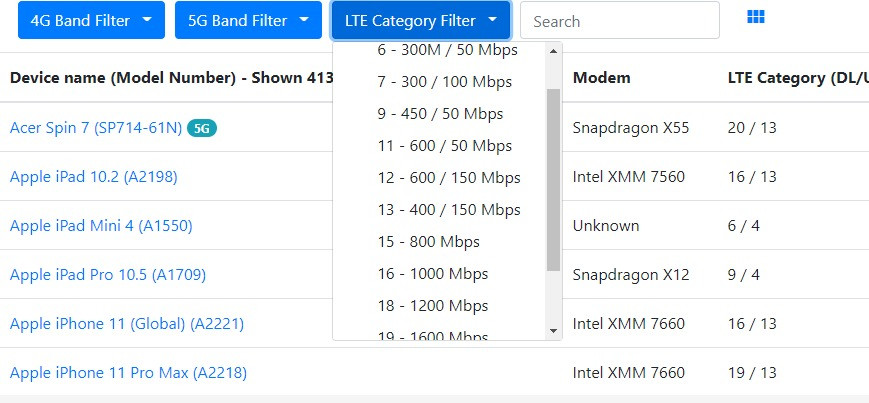This screenshot has width=869, height=403.
Task: Click the dropdown list scroll up arrow
Action: coord(553,51)
